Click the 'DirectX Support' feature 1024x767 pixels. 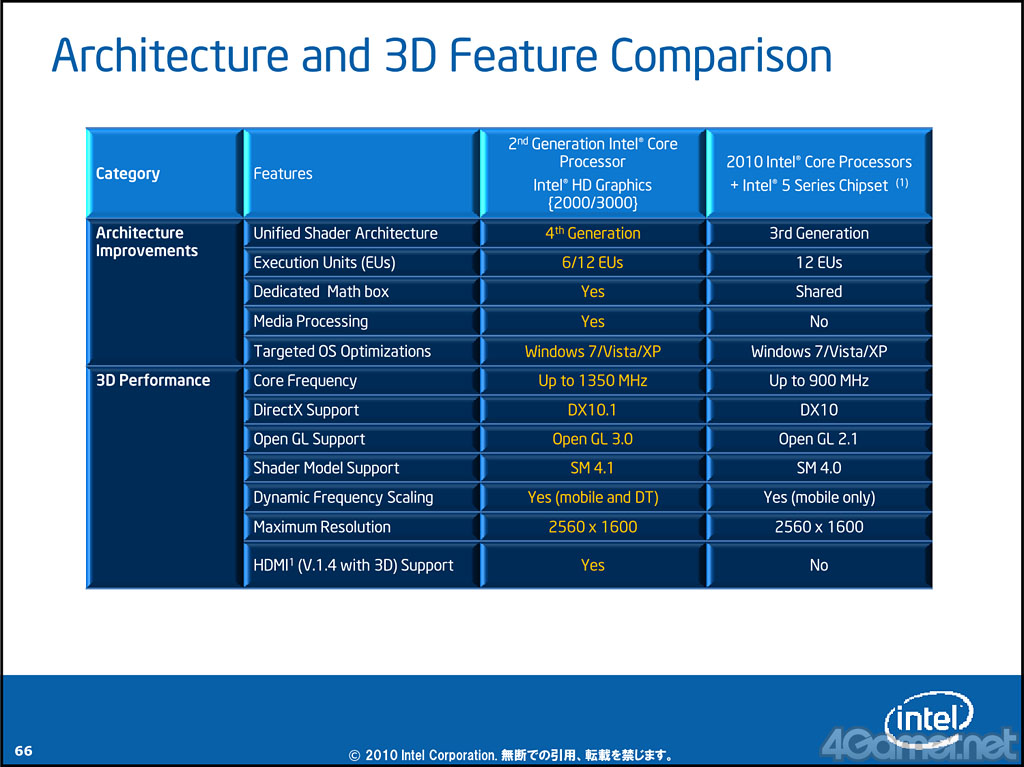(x=306, y=410)
